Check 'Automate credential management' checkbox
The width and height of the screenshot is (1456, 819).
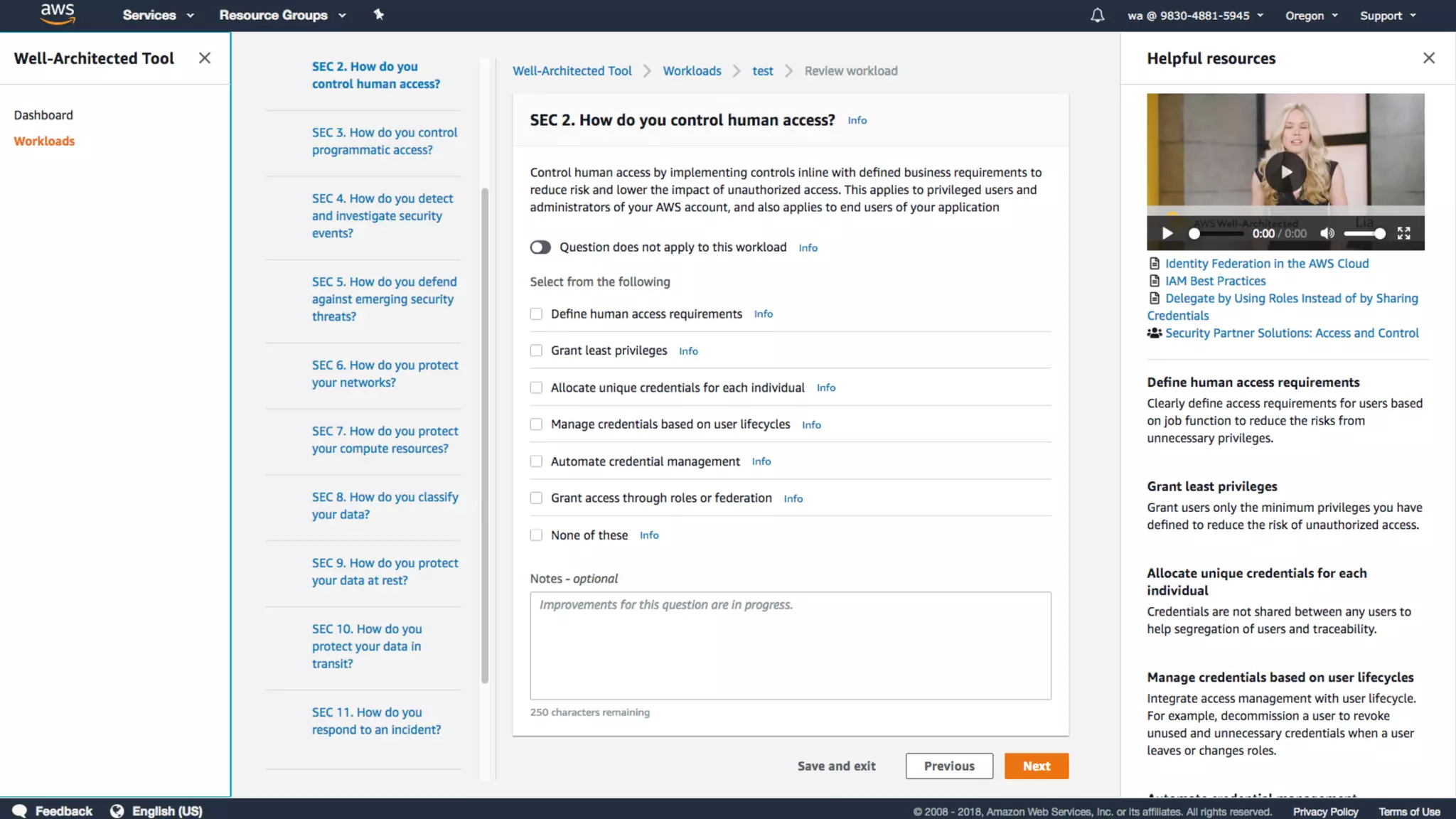536,461
